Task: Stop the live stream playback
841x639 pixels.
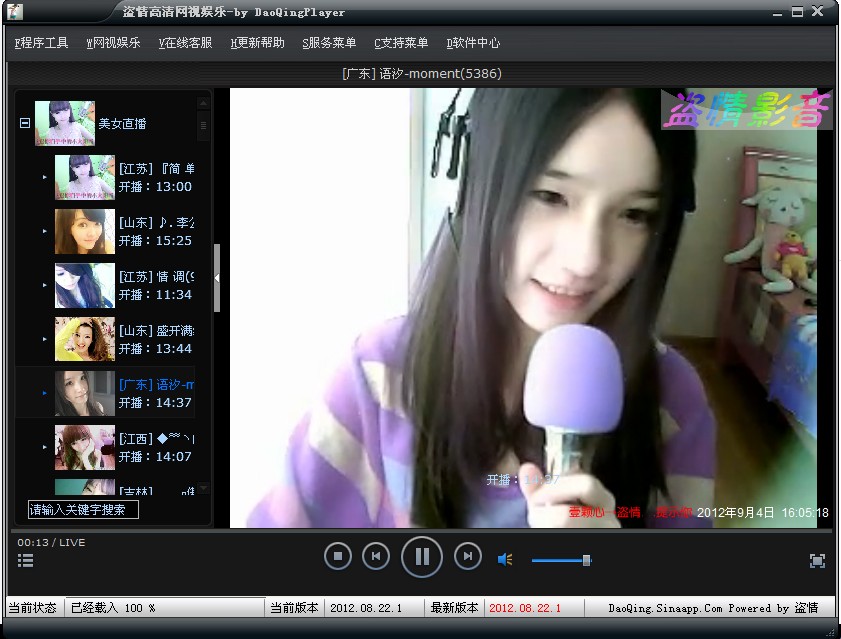Action: pyautogui.click(x=338, y=556)
